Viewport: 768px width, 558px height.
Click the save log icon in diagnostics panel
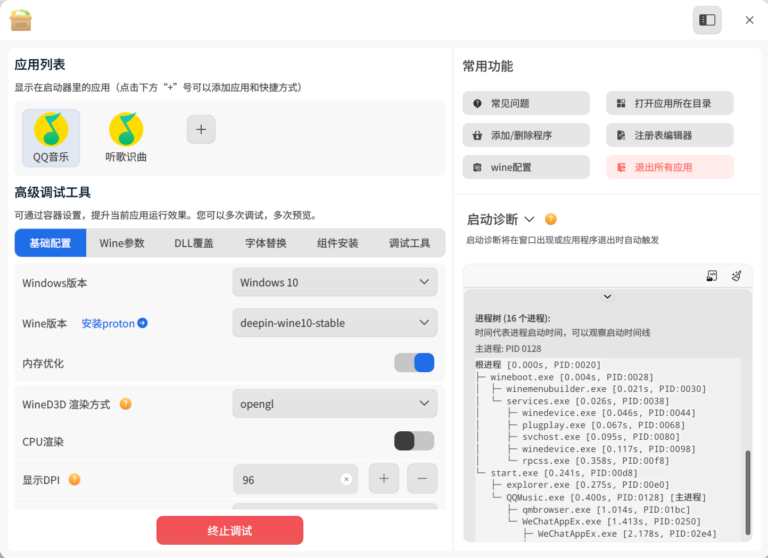(712, 276)
